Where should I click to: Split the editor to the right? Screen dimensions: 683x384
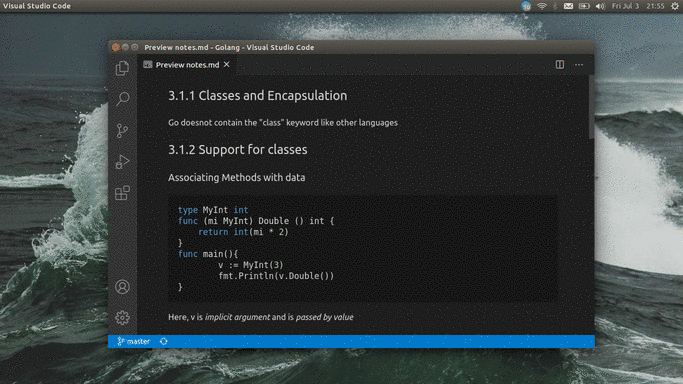click(560, 64)
